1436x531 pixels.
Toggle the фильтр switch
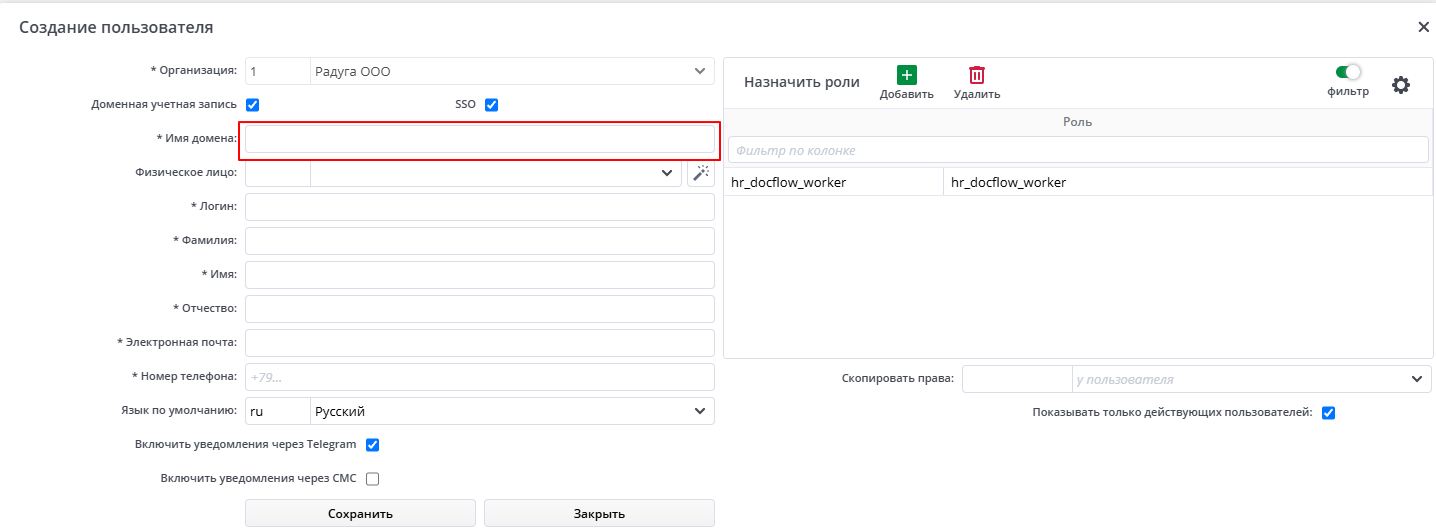1348,72
